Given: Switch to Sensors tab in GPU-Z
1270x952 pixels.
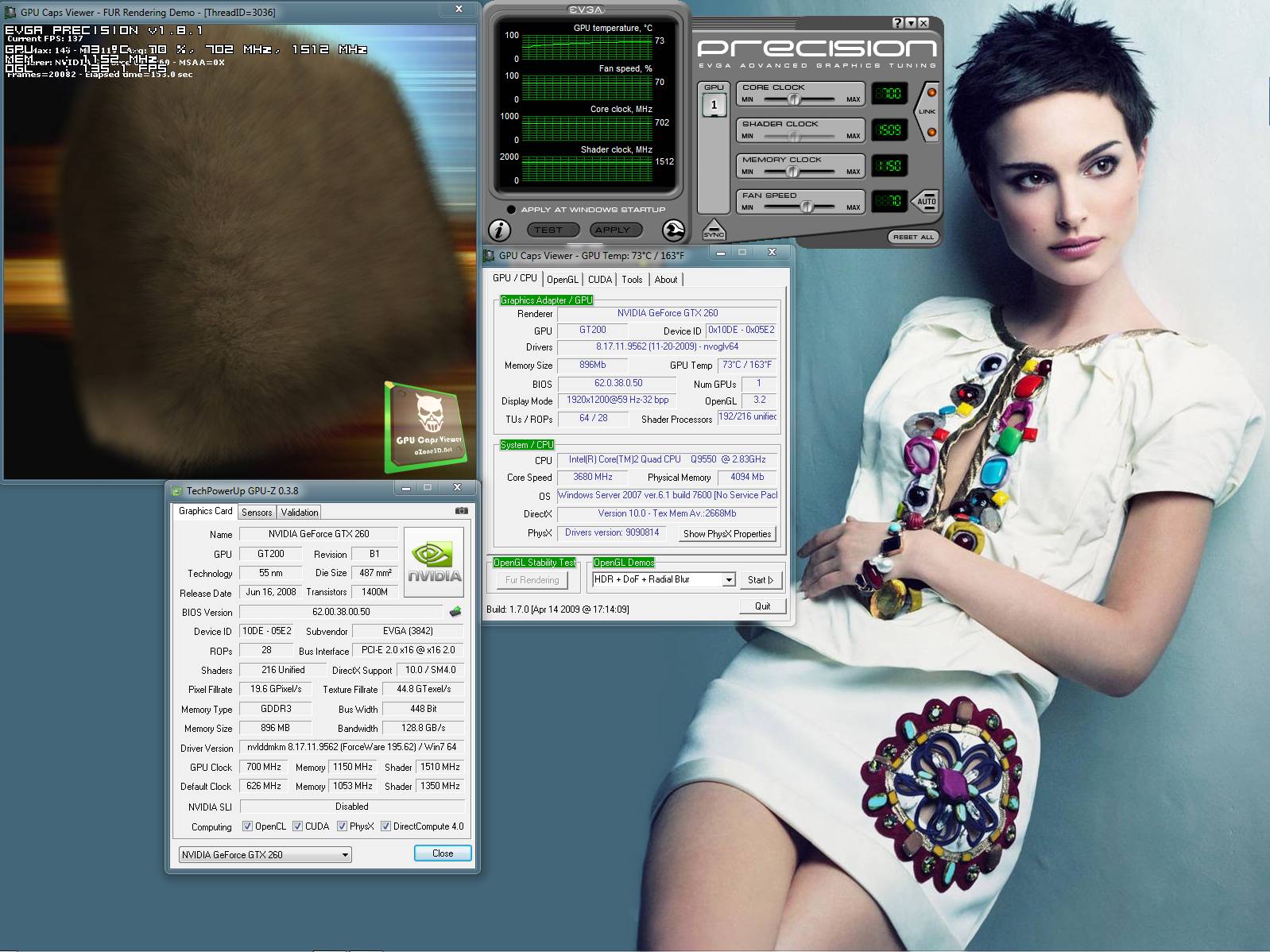Looking at the screenshot, I should (257, 513).
